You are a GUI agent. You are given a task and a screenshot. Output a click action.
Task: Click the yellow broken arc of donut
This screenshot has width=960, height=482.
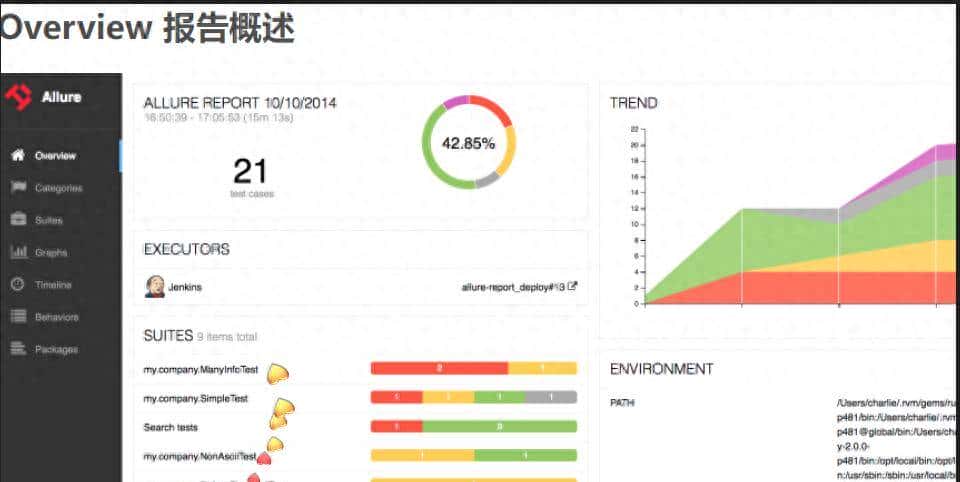(509, 150)
